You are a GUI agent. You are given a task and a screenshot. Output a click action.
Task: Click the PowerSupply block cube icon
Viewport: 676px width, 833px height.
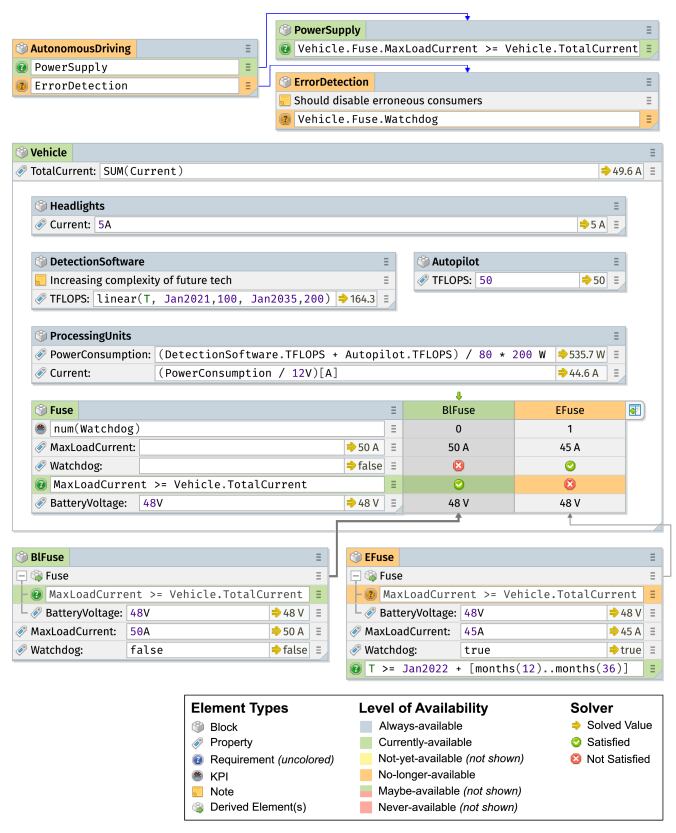[x=285, y=30]
